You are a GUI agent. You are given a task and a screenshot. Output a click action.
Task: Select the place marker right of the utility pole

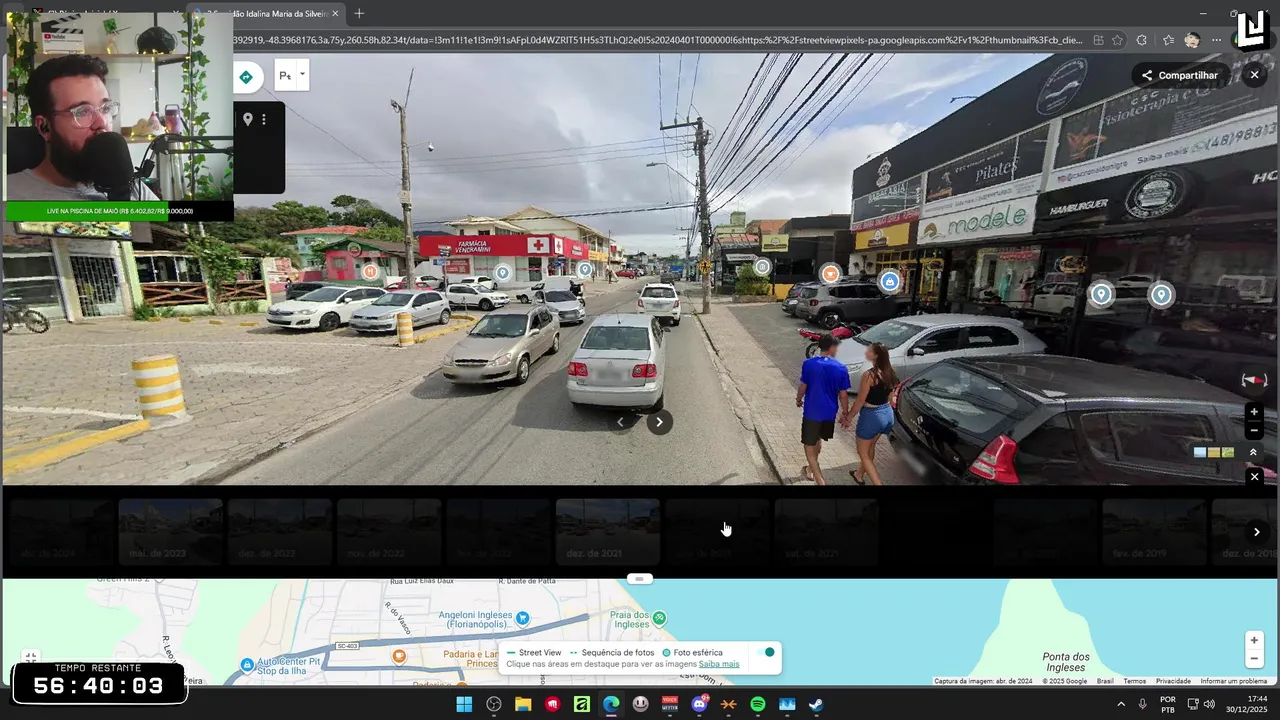pos(762,267)
